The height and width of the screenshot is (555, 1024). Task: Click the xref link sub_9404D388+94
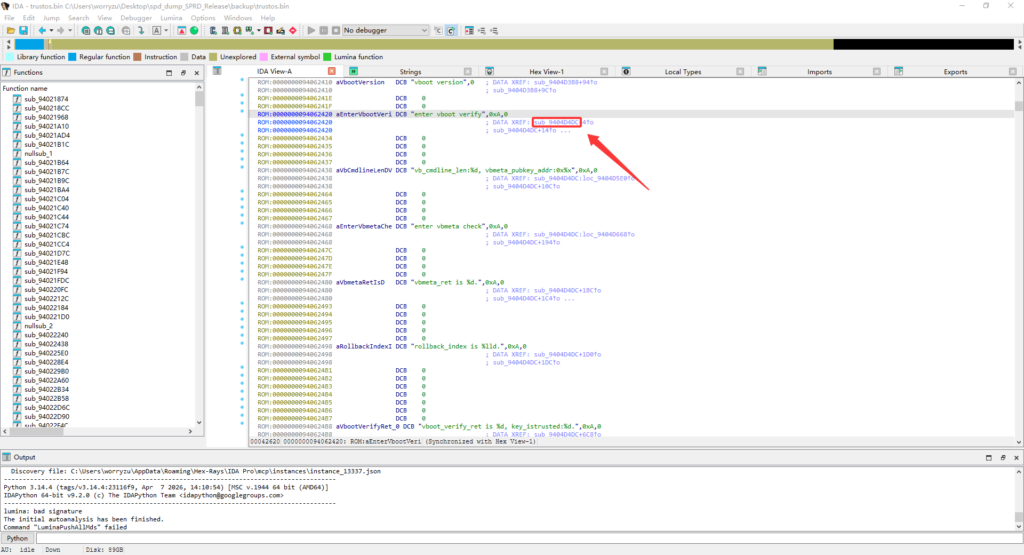click(x=566, y=82)
